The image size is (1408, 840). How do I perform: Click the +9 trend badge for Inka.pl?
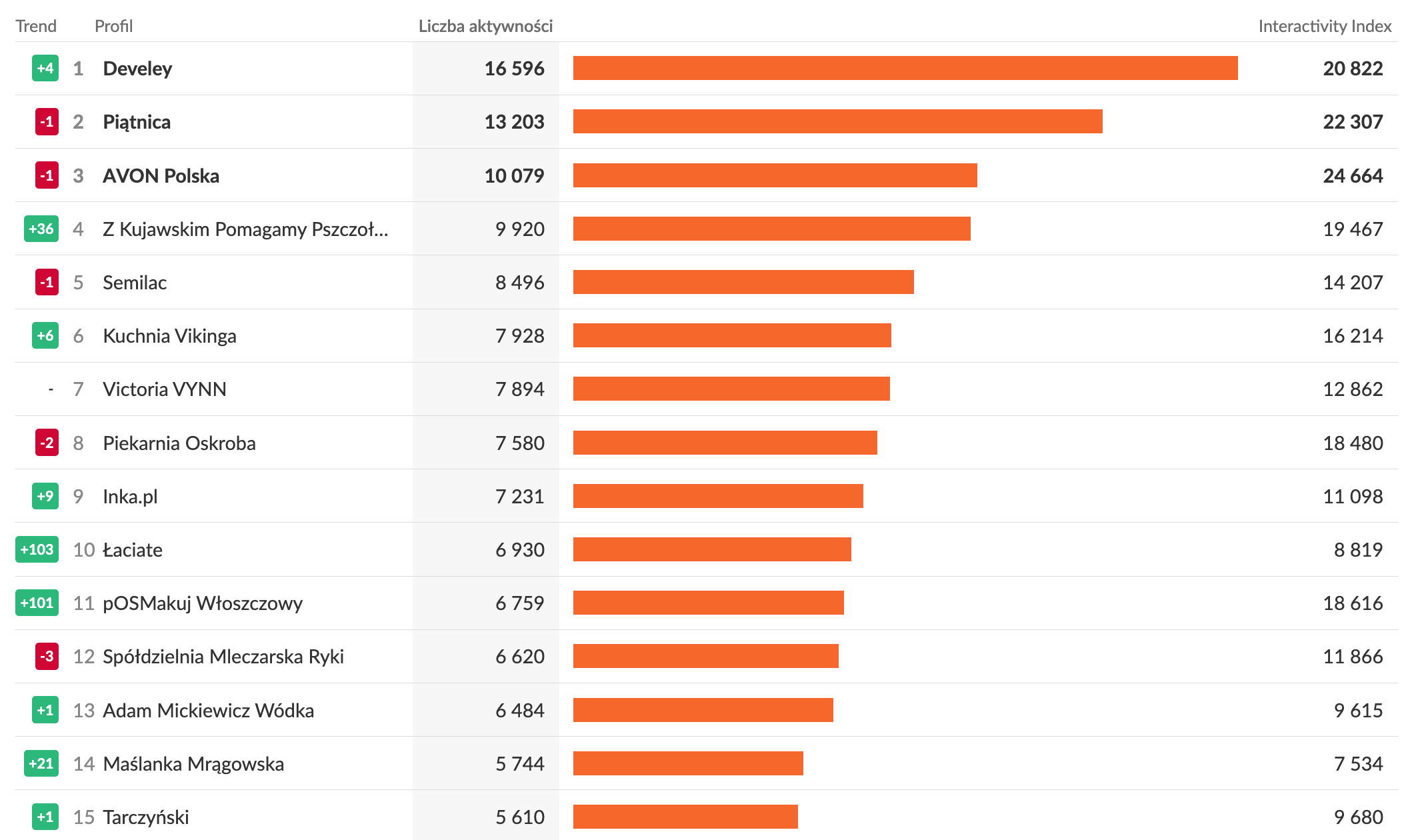pyautogui.click(x=45, y=497)
